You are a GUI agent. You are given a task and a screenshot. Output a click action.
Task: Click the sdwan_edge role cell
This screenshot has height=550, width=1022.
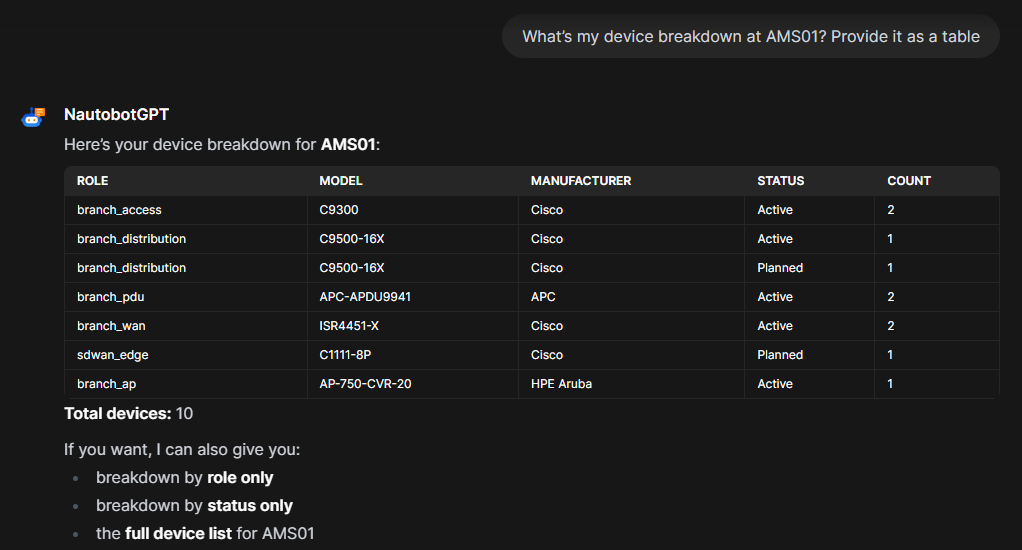point(112,355)
